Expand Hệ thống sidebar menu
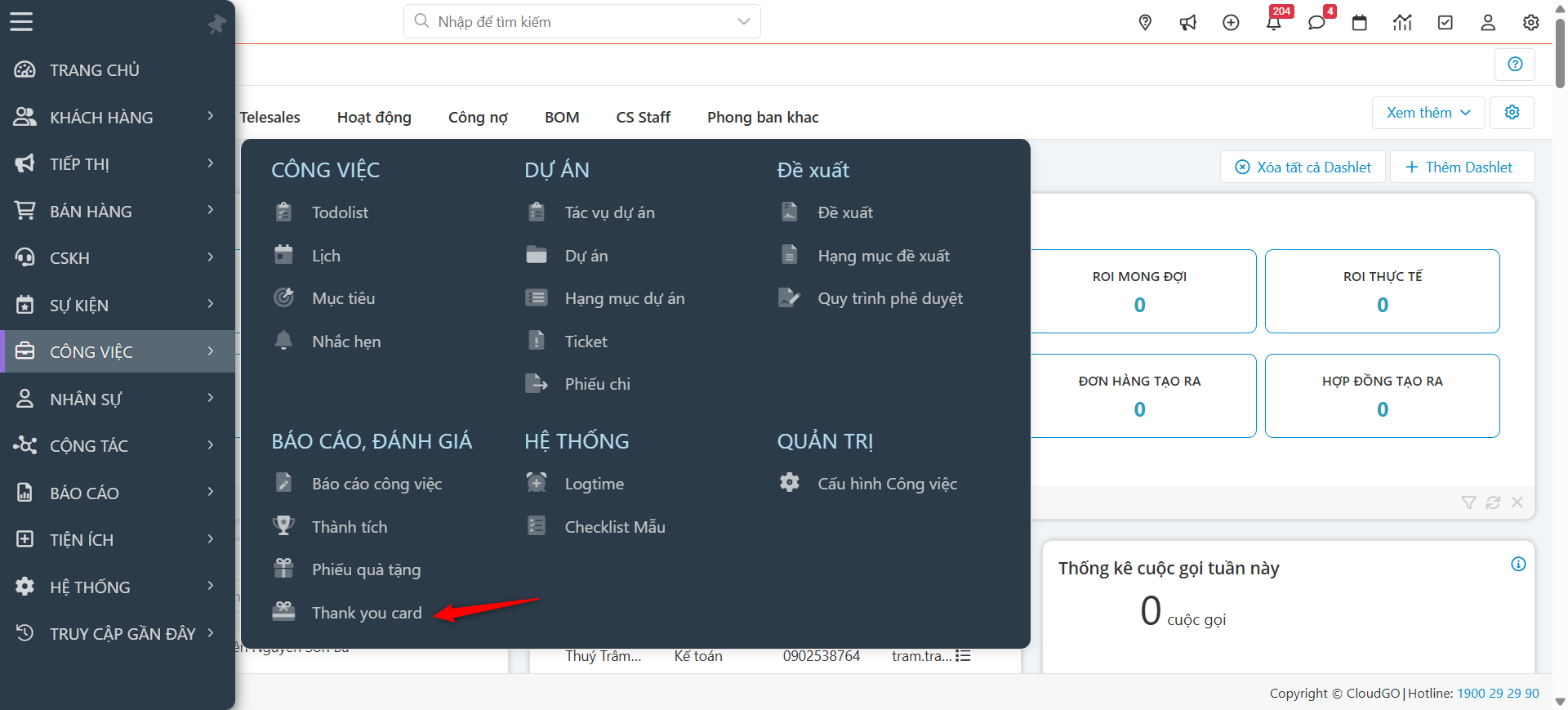Image resolution: width=1568 pixels, height=710 pixels. pos(118,587)
